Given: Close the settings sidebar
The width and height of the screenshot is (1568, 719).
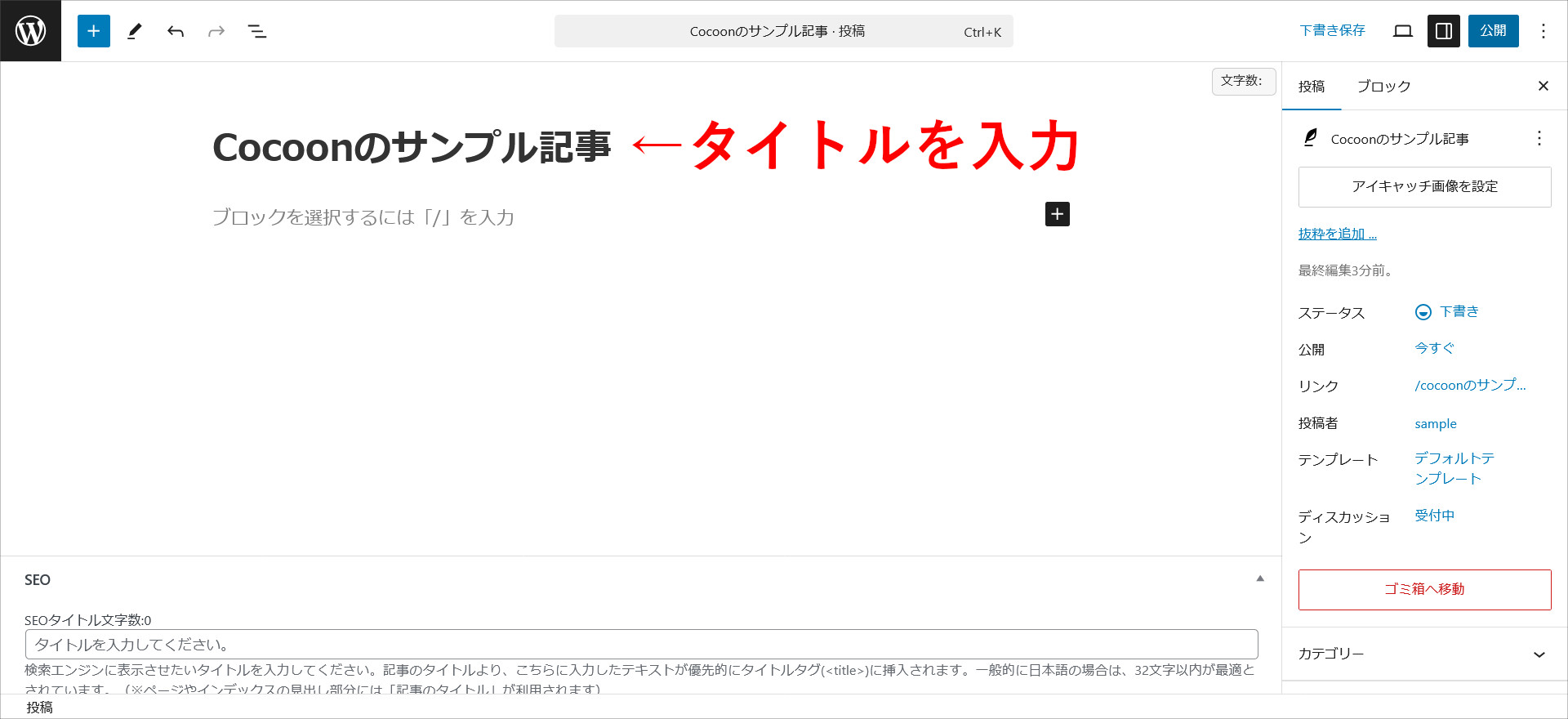Looking at the screenshot, I should point(1543,87).
